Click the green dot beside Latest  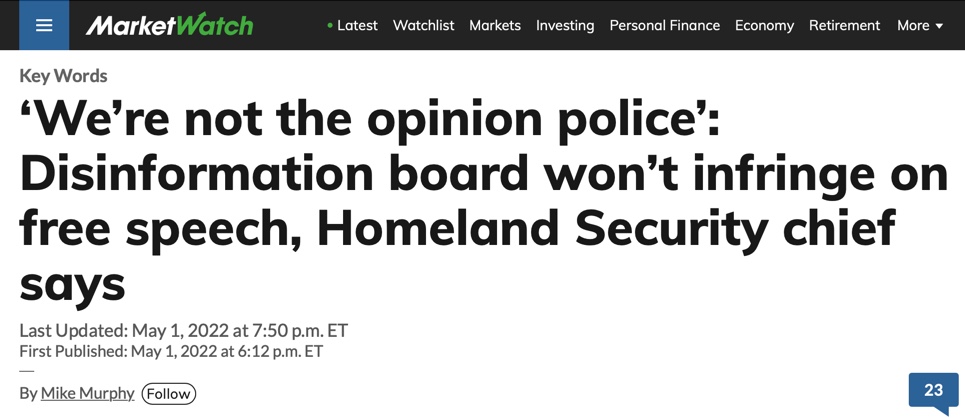pos(330,25)
